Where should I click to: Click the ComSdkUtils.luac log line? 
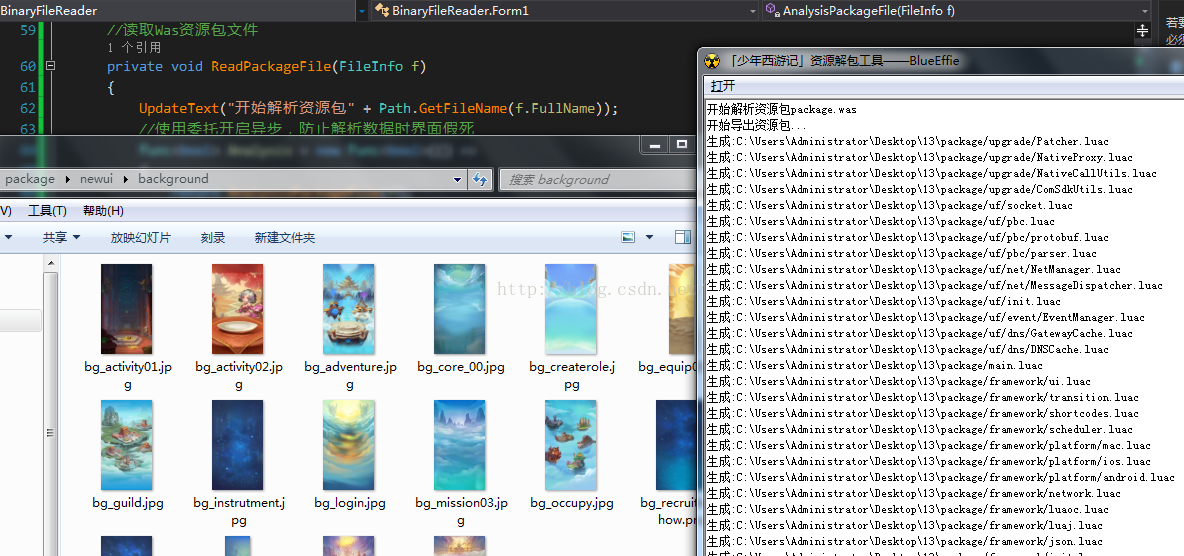tap(920, 190)
